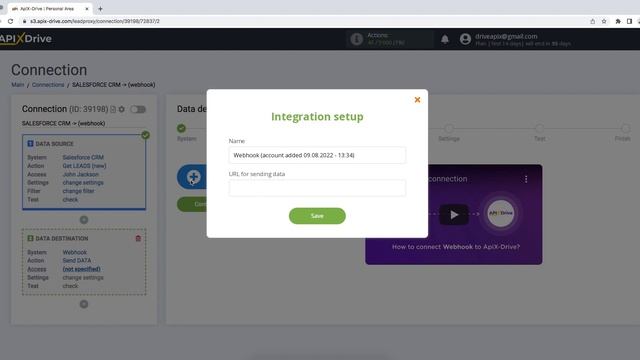The width and height of the screenshot is (640, 360).
Task: Open John Jackson access link
Action: [x=80, y=174]
